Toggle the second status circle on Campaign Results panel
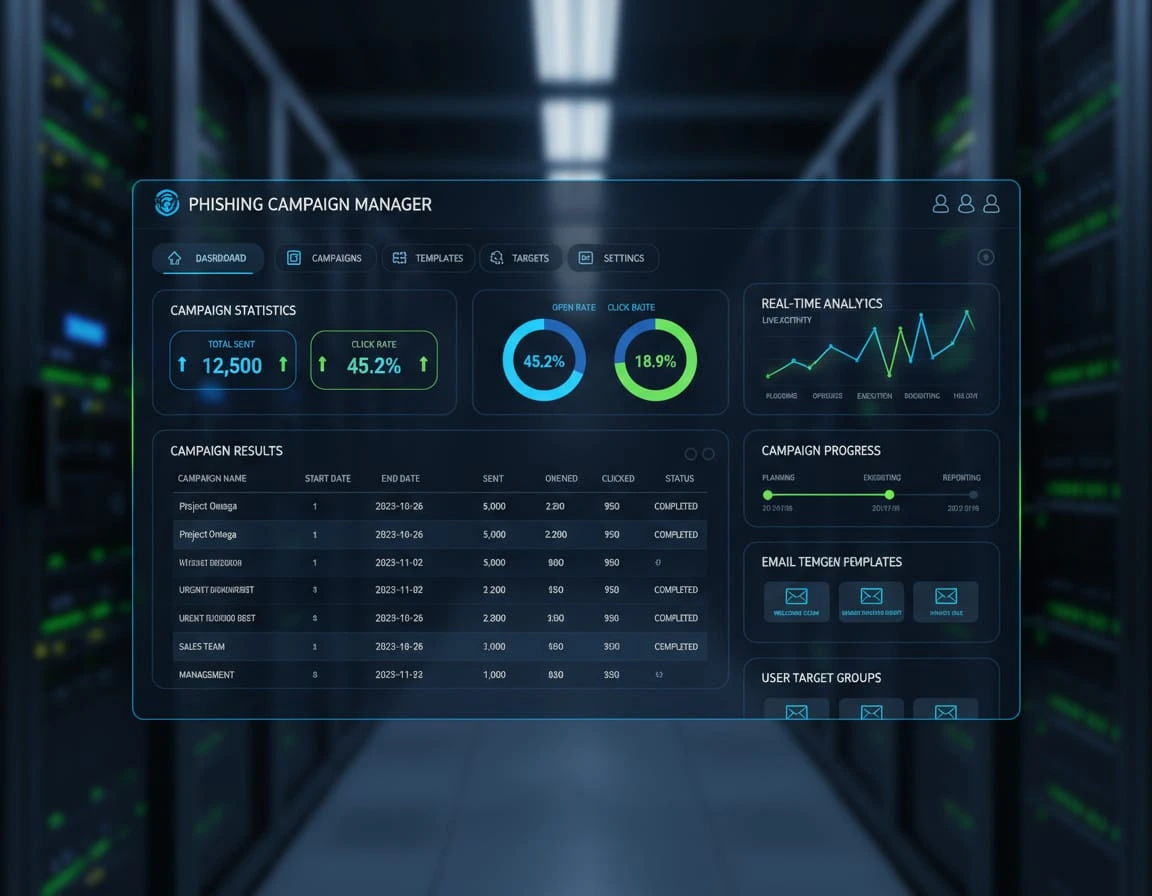The width and height of the screenshot is (1152, 896). click(708, 453)
